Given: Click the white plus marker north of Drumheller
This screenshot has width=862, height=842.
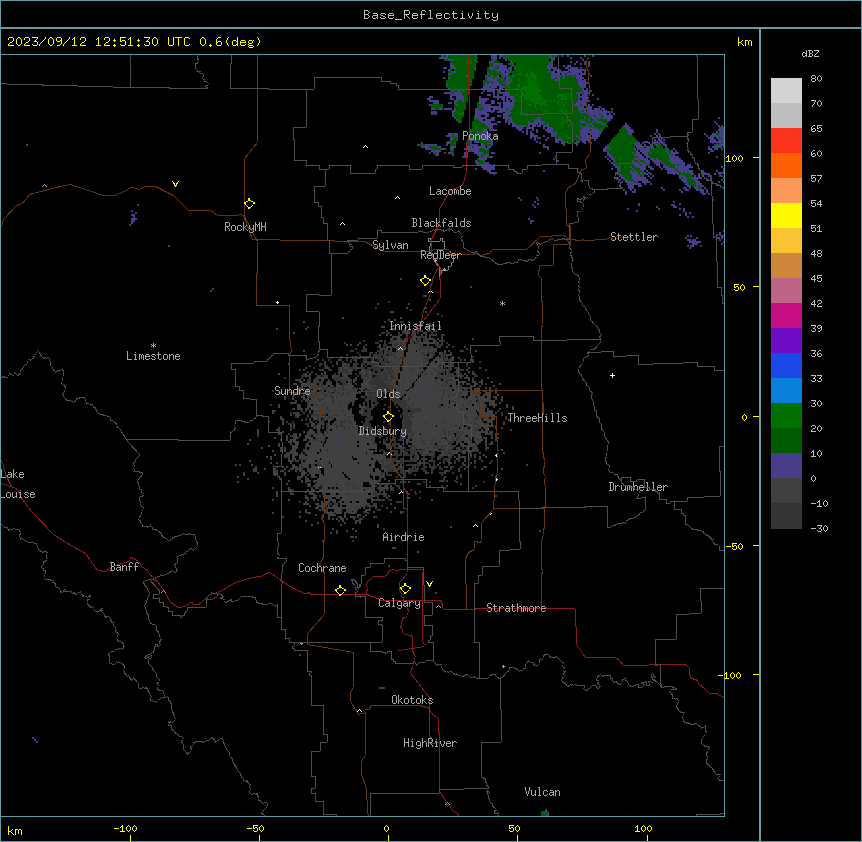Looking at the screenshot, I should [x=612, y=375].
